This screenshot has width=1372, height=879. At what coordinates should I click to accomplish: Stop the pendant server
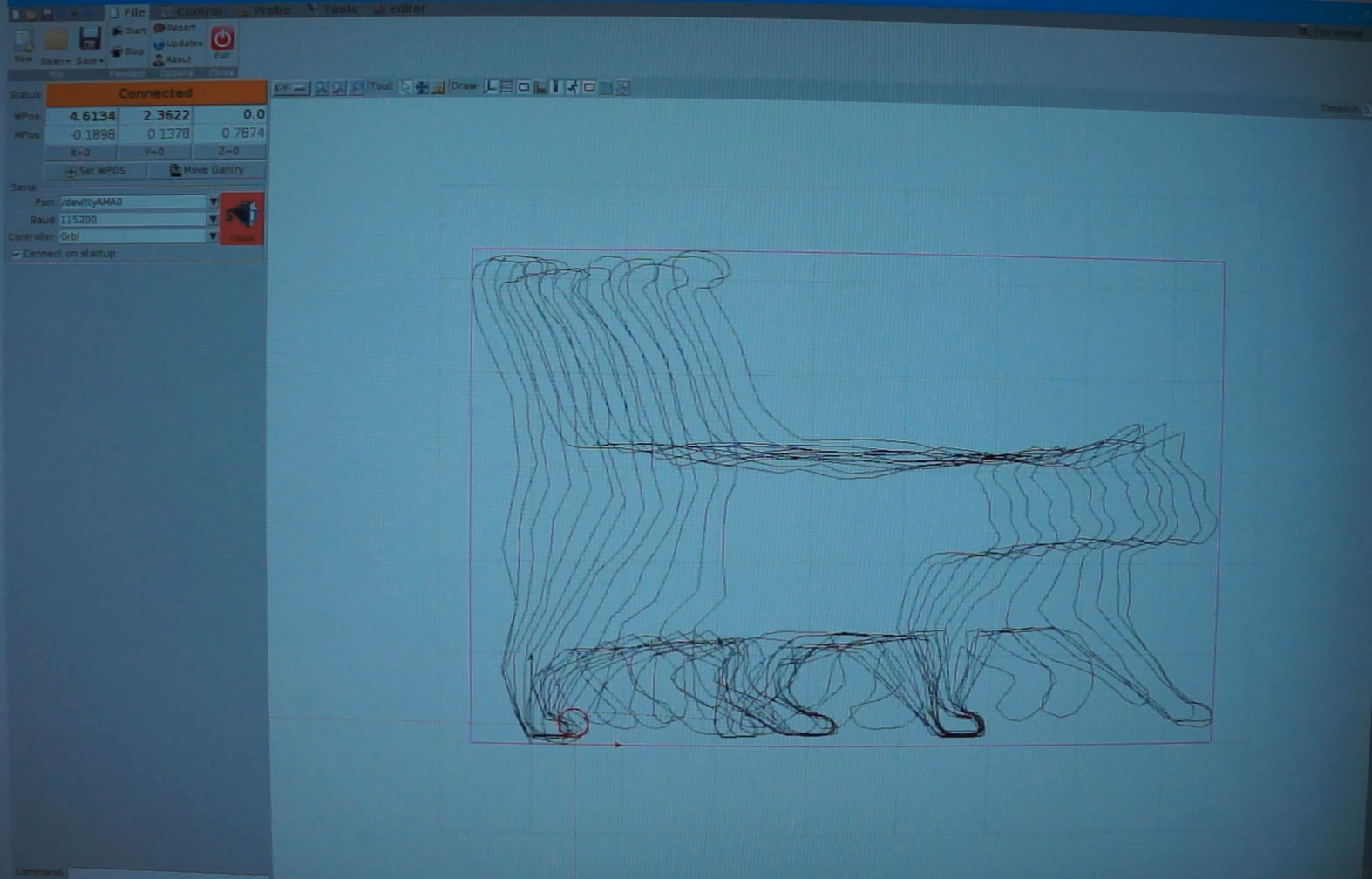coord(128,51)
